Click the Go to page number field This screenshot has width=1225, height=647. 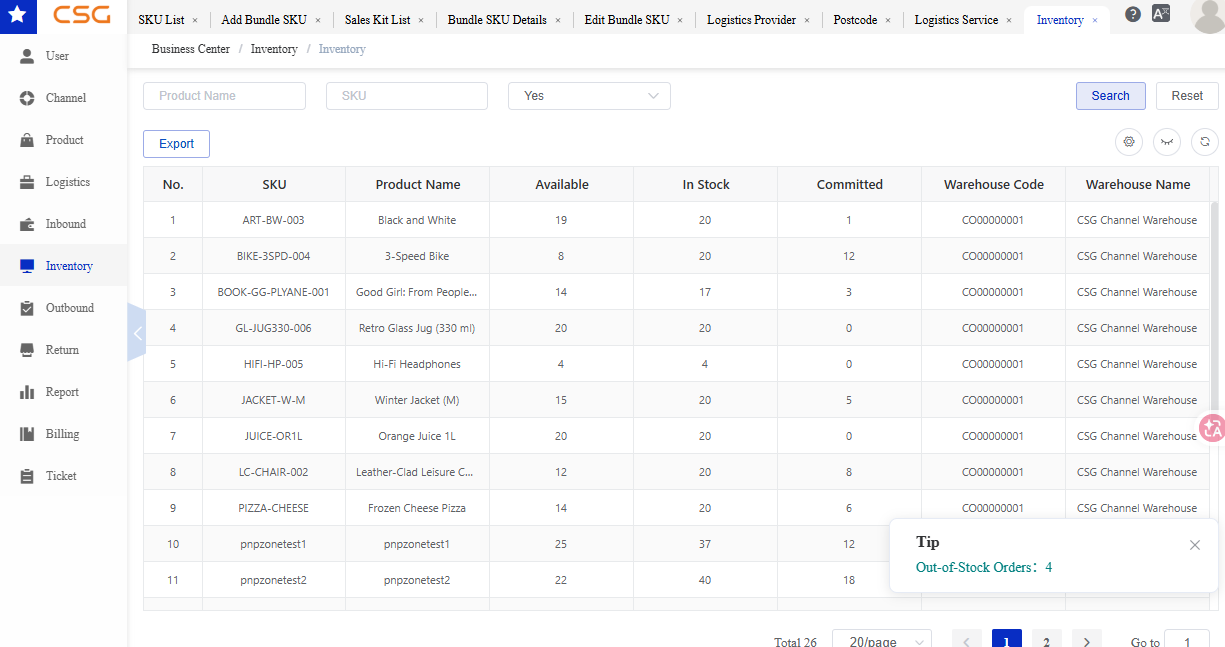1189,641
